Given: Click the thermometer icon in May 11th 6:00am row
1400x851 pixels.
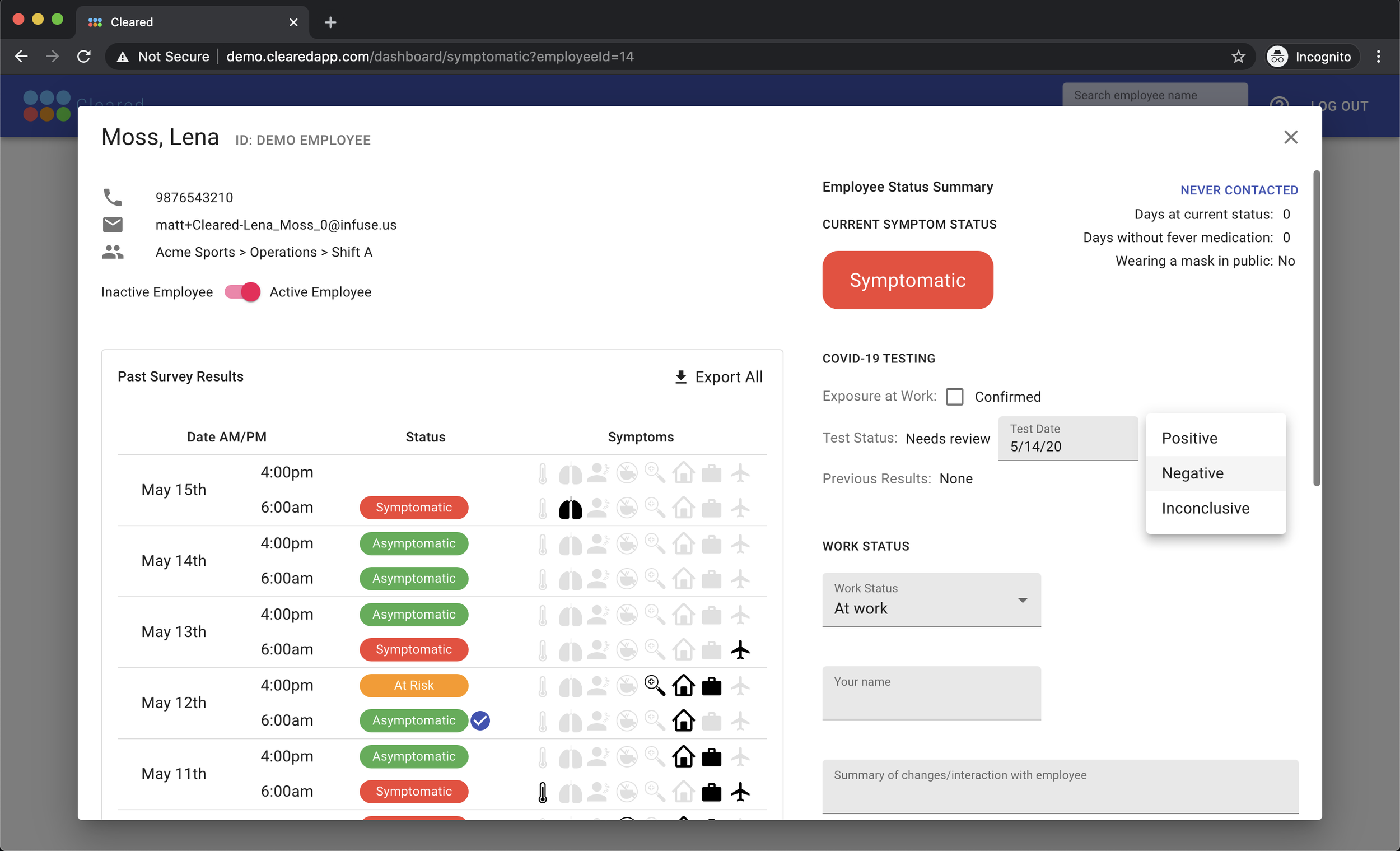Looking at the screenshot, I should (543, 792).
